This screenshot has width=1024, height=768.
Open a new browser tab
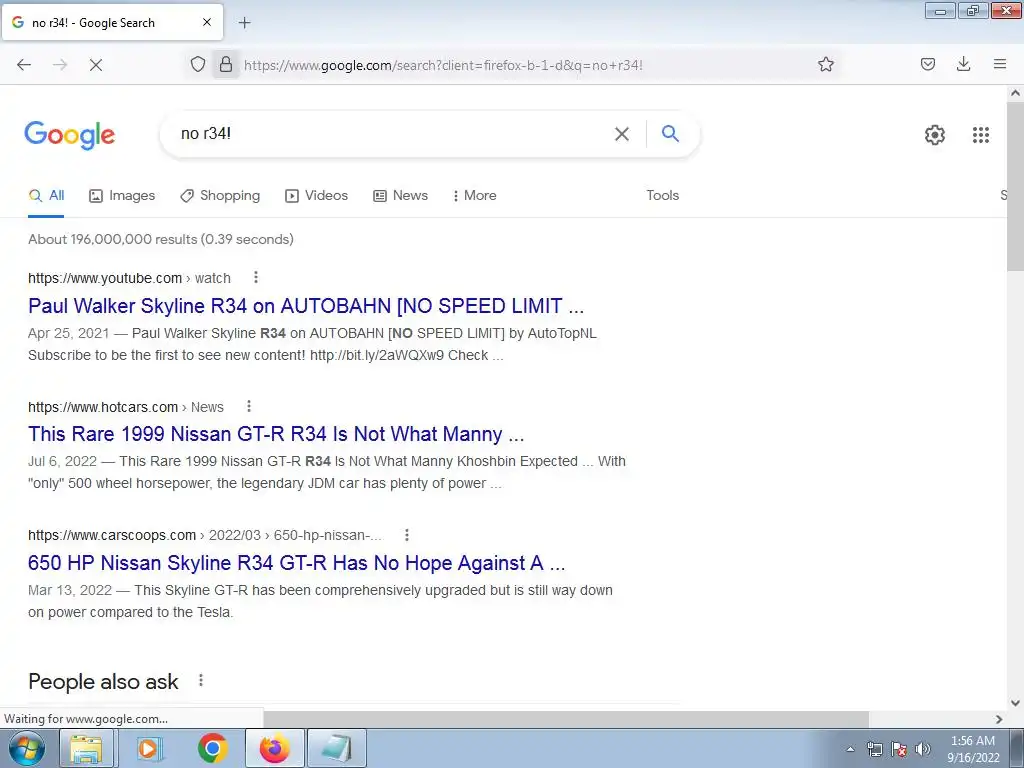244,23
